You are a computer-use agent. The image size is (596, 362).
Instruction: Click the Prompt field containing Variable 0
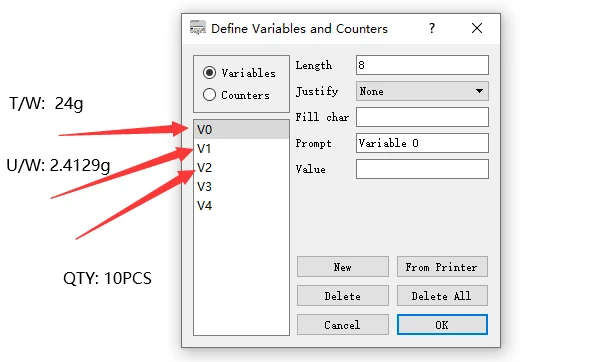click(x=422, y=143)
